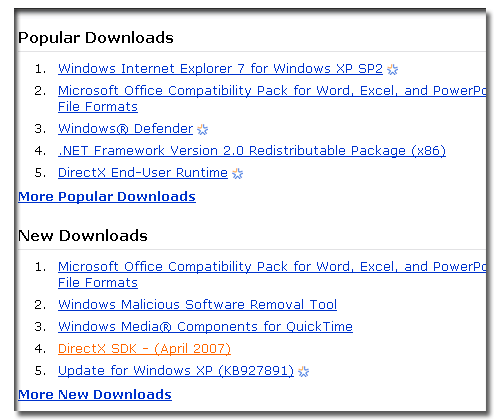Open DirectX End-User Runtime link

143,173
